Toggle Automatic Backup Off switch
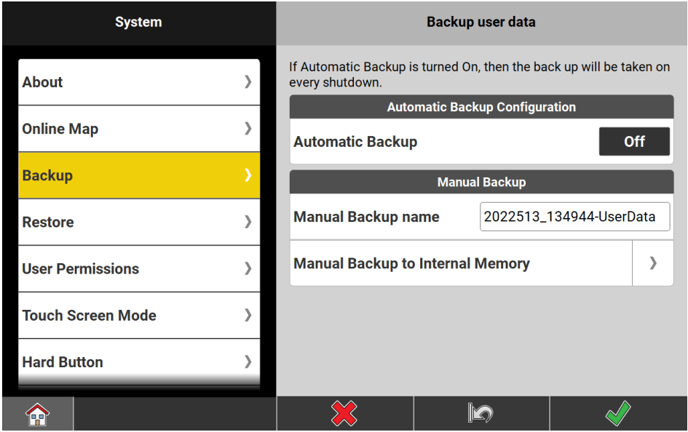The height and width of the screenshot is (432, 688). 634,142
